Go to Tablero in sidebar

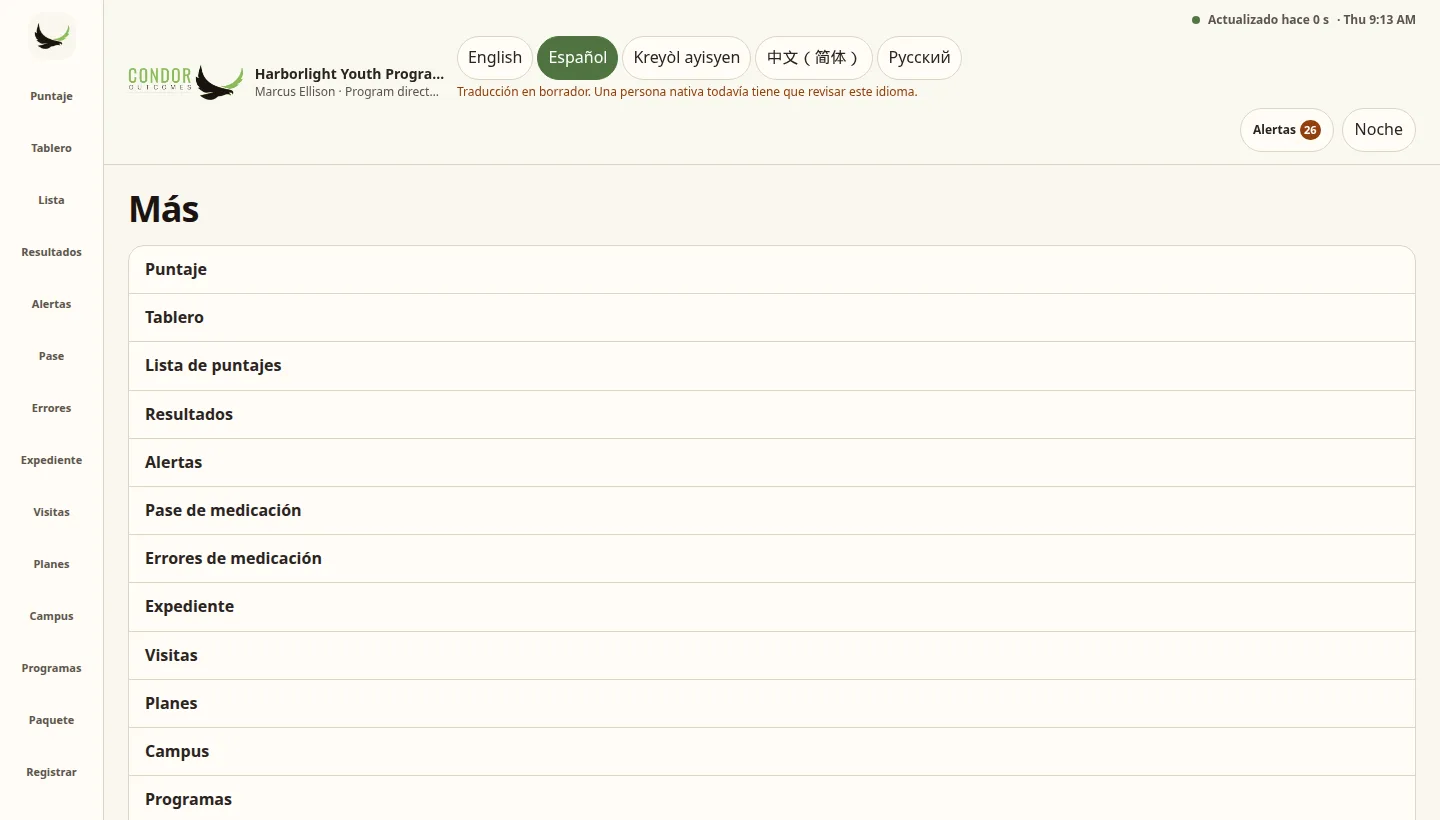(51, 148)
